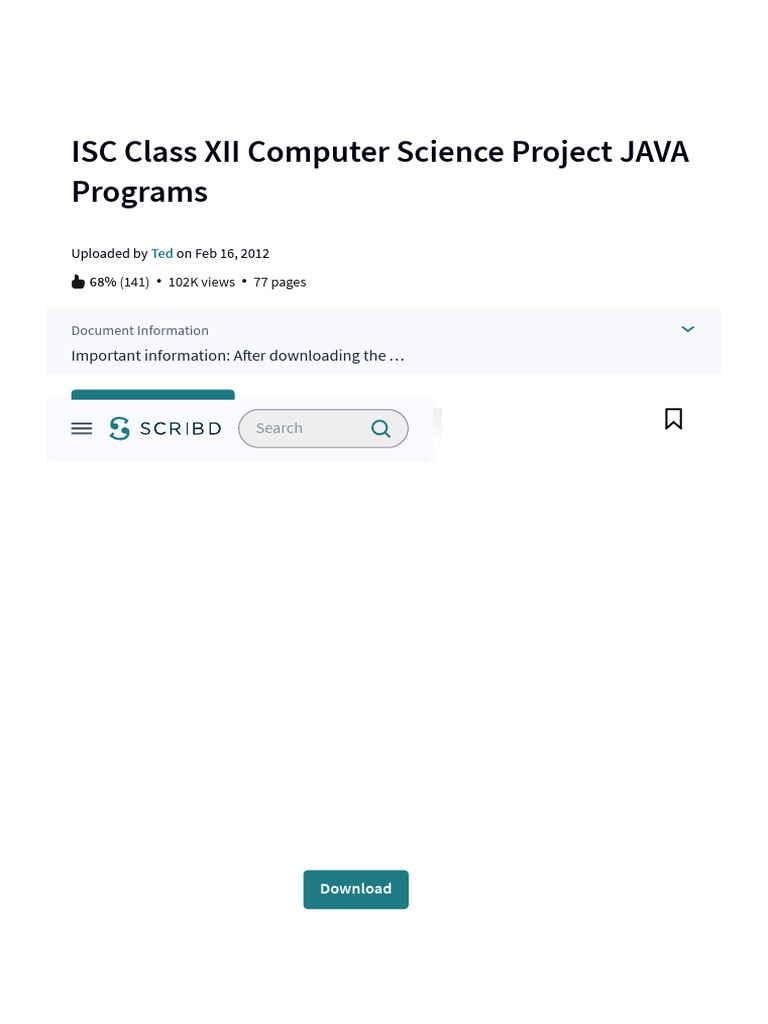This screenshot has width=768, height=1024.
Task: Expand the truncated 'Important information' description
Action: (238, 355)
